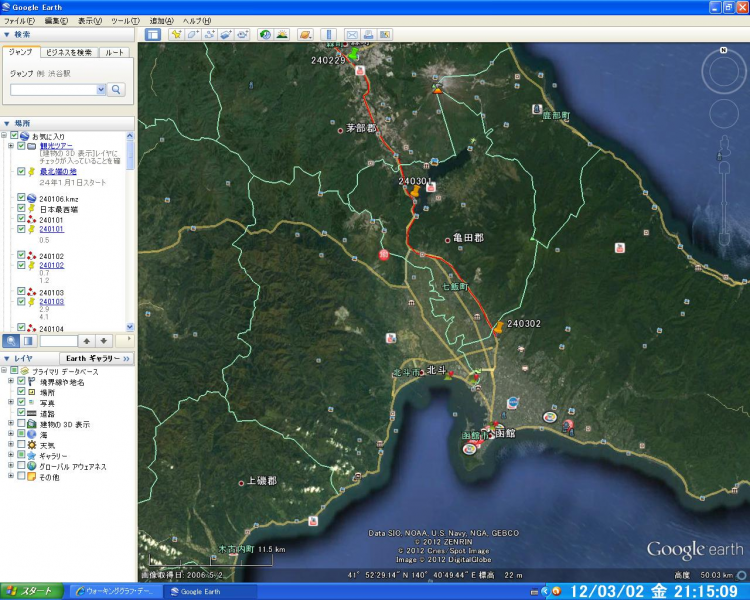Start search with magnifier button

coord(116,89)
